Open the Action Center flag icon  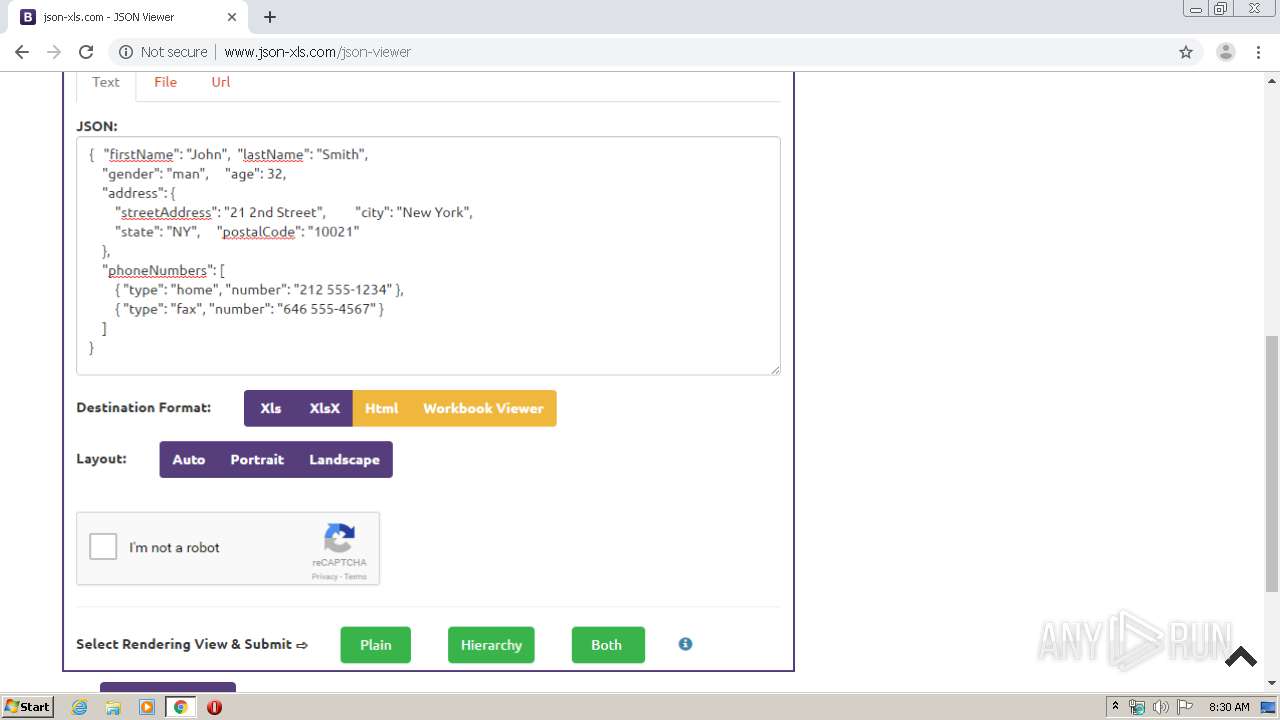1184,707
